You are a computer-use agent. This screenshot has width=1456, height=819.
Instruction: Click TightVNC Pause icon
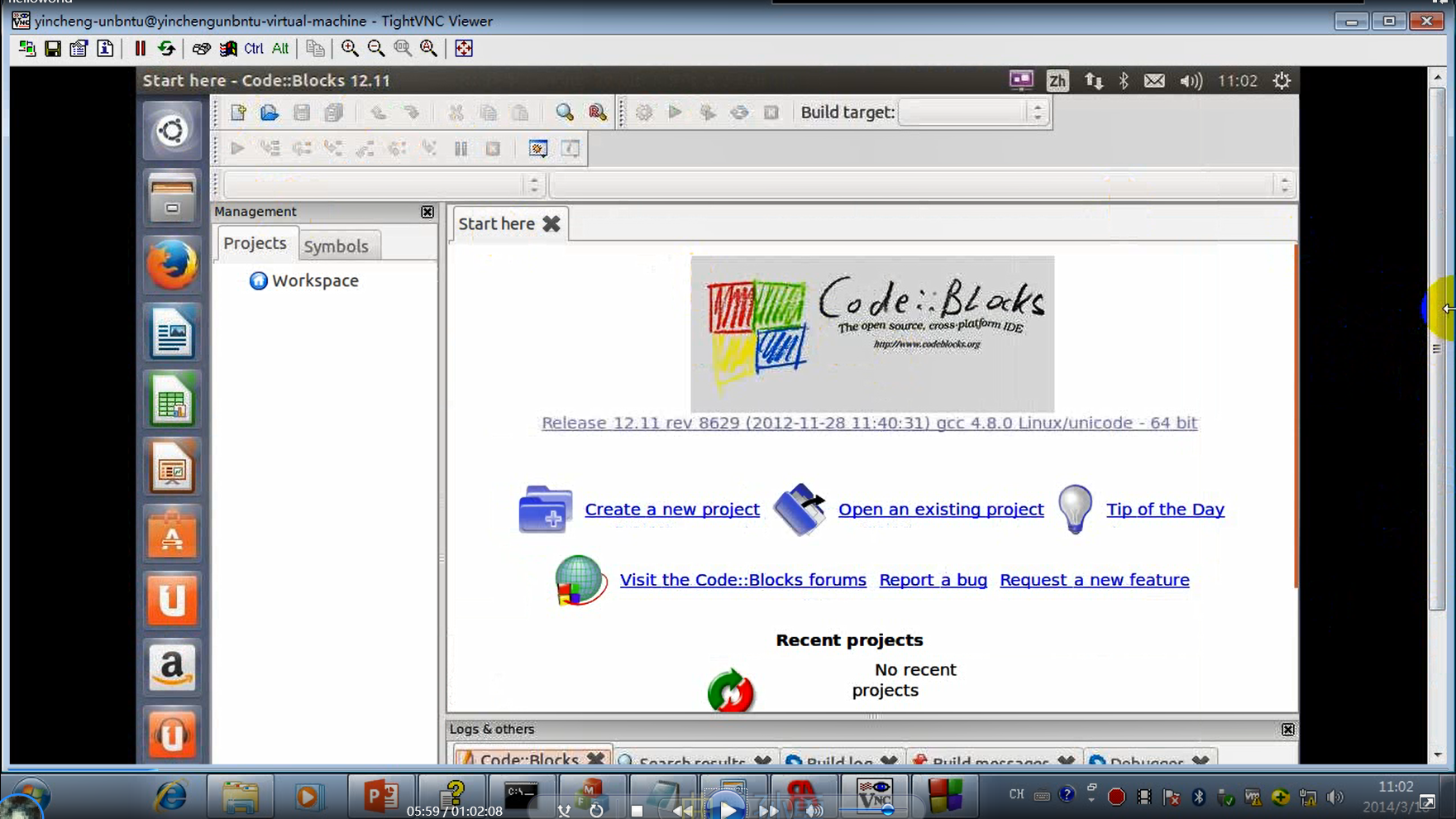[140, 49]
